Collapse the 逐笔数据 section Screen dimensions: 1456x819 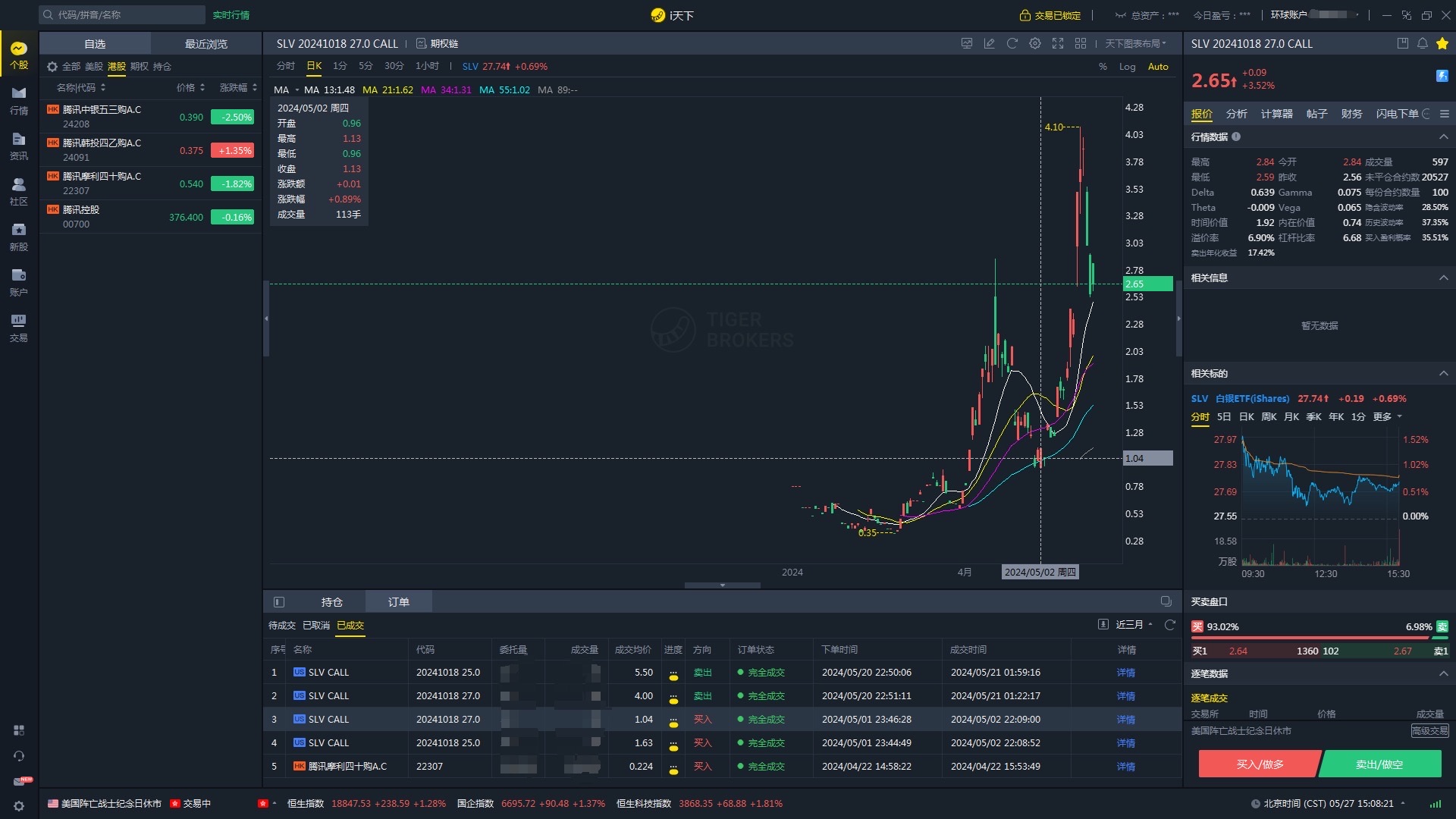pos(1443,673)
